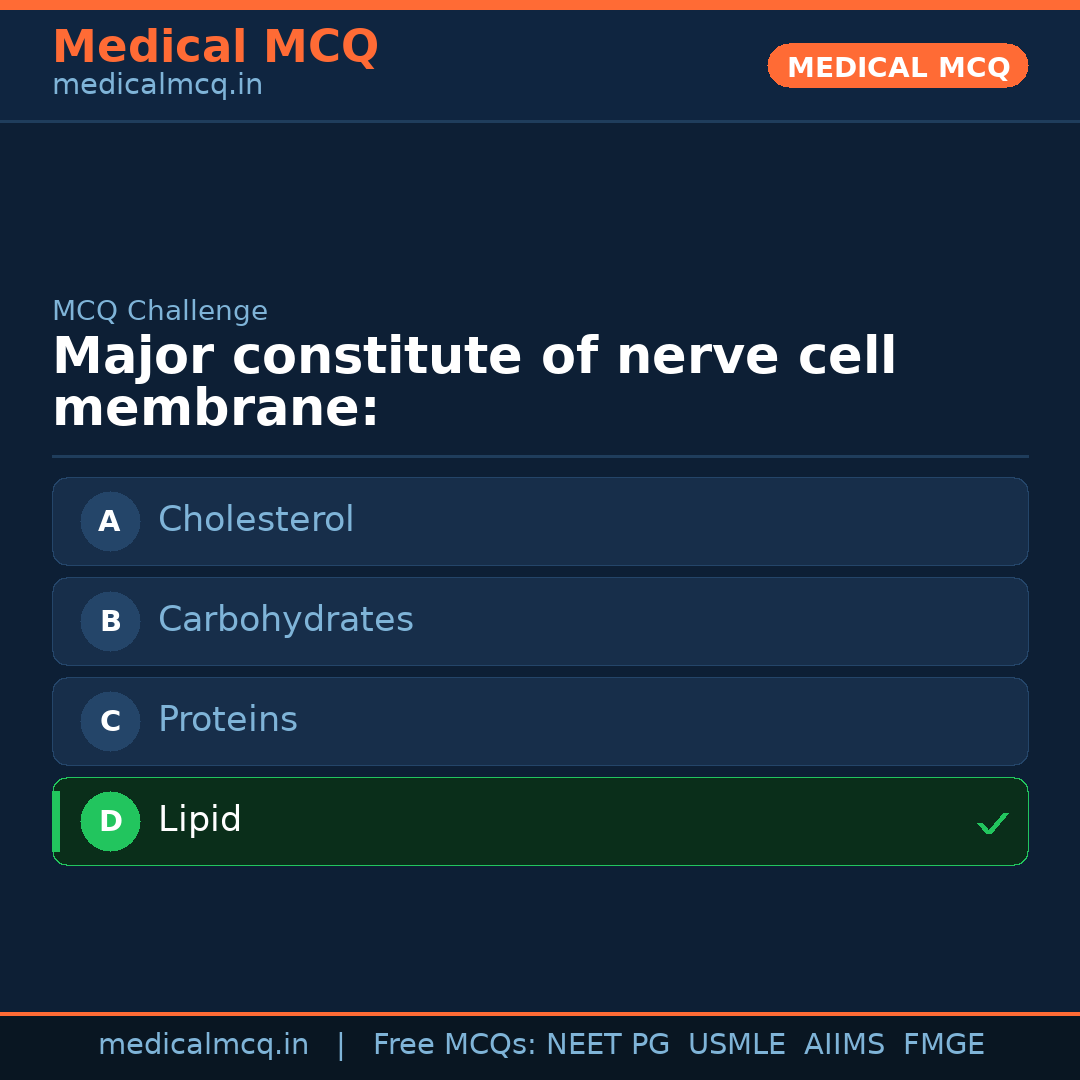Click the question text about nerve cell membrane

pos(474,382)
